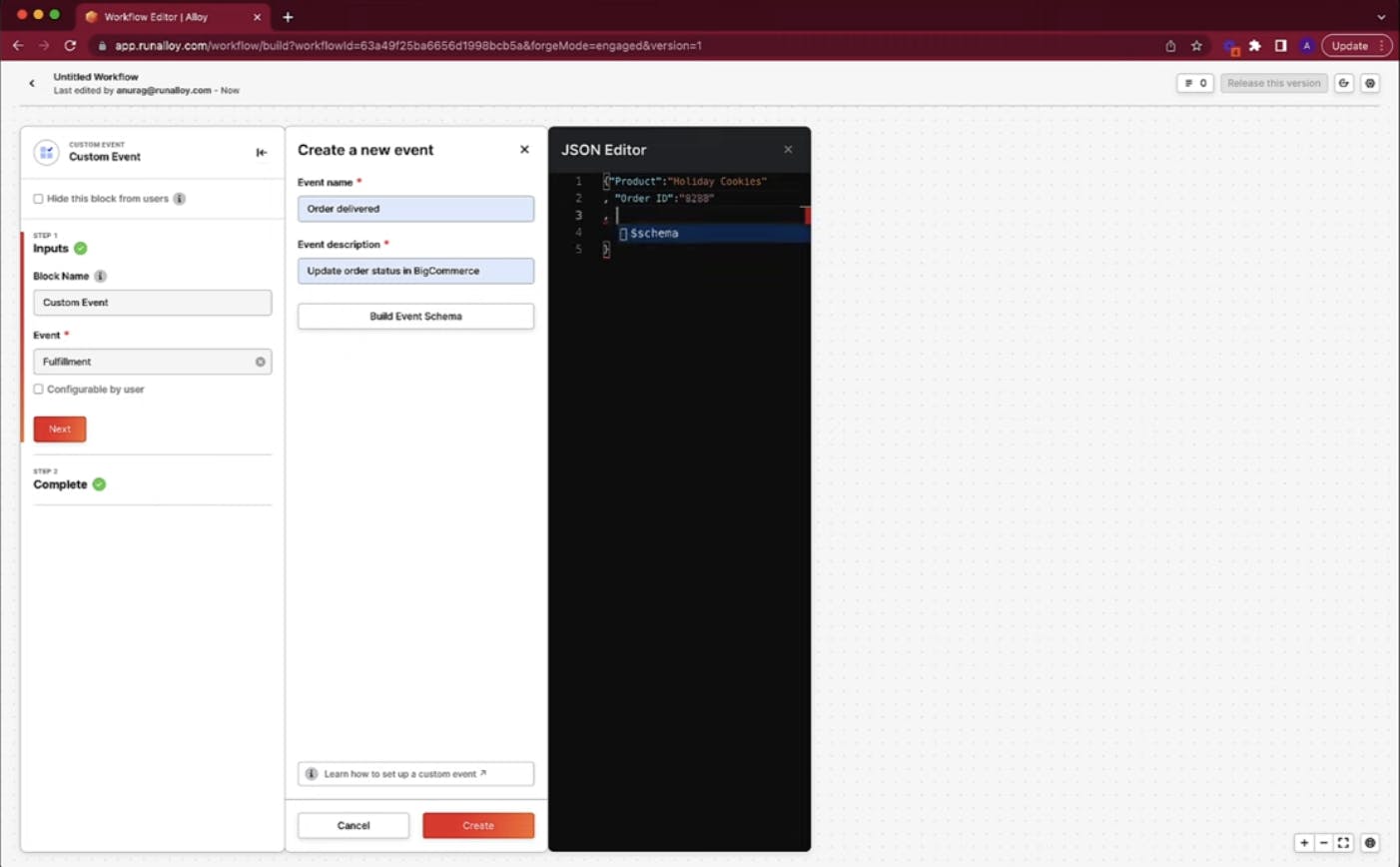Screen dimensions: 1400x867
Task: Go back using the workflow back arrow
Action: pos(32,83)
